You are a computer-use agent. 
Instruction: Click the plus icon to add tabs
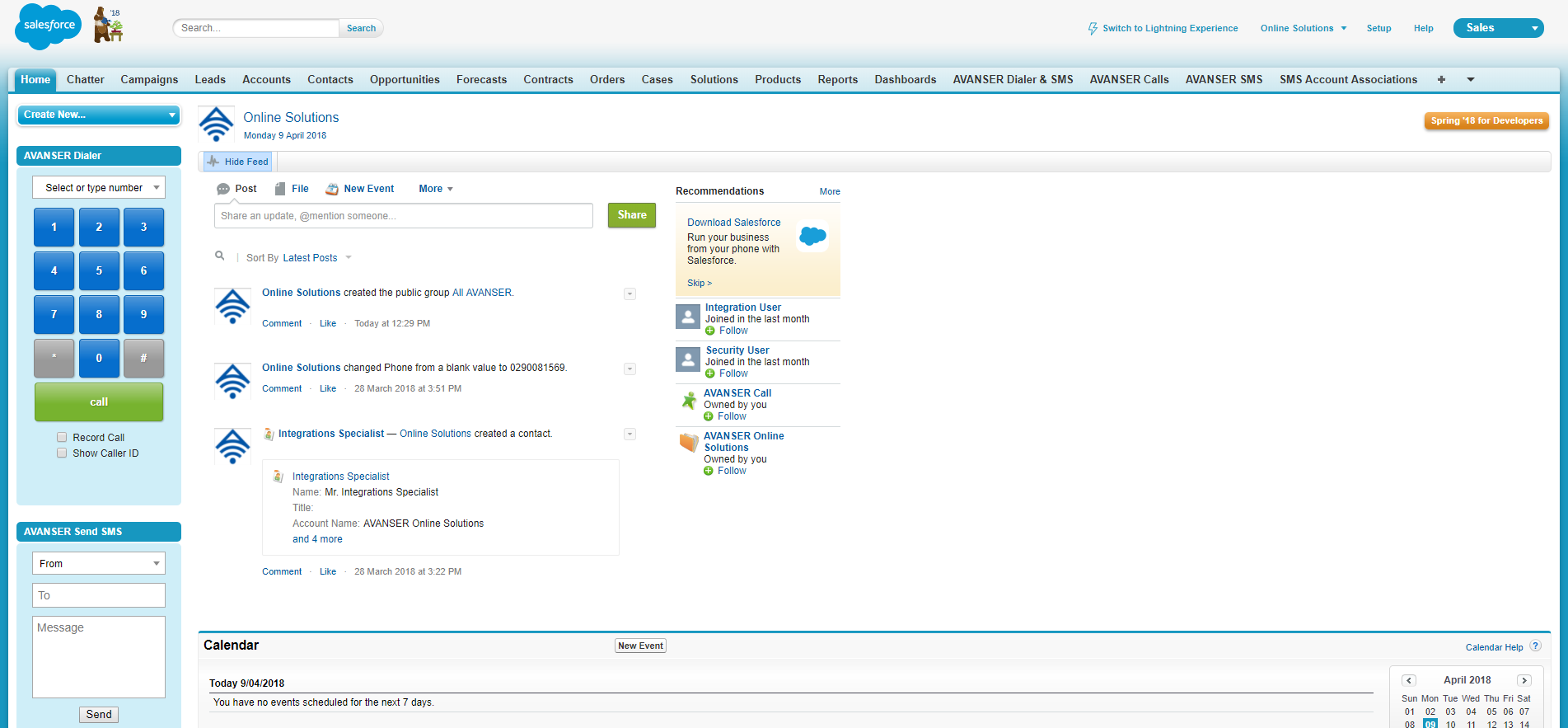(1441, 80)
